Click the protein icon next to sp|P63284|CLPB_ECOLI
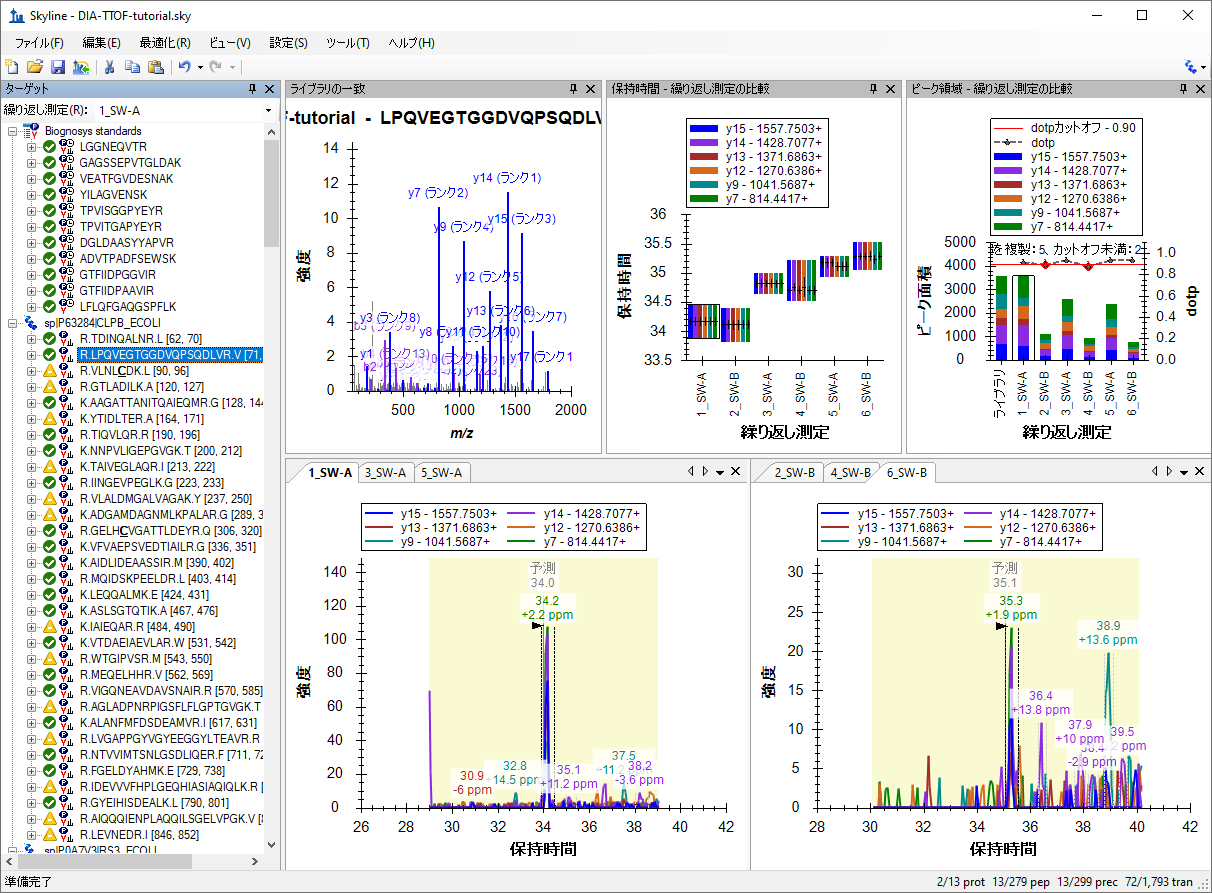Screen dimensions: 1212x893 (x=32, y=323)
